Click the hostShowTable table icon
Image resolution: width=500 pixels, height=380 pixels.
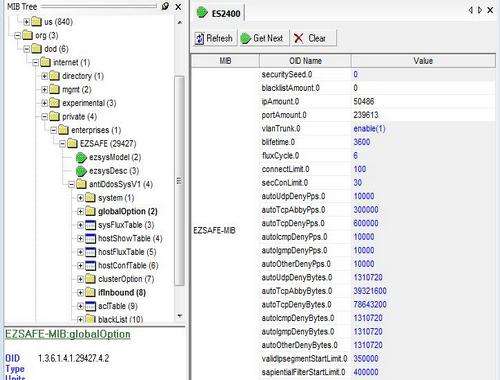pos(90,239)
